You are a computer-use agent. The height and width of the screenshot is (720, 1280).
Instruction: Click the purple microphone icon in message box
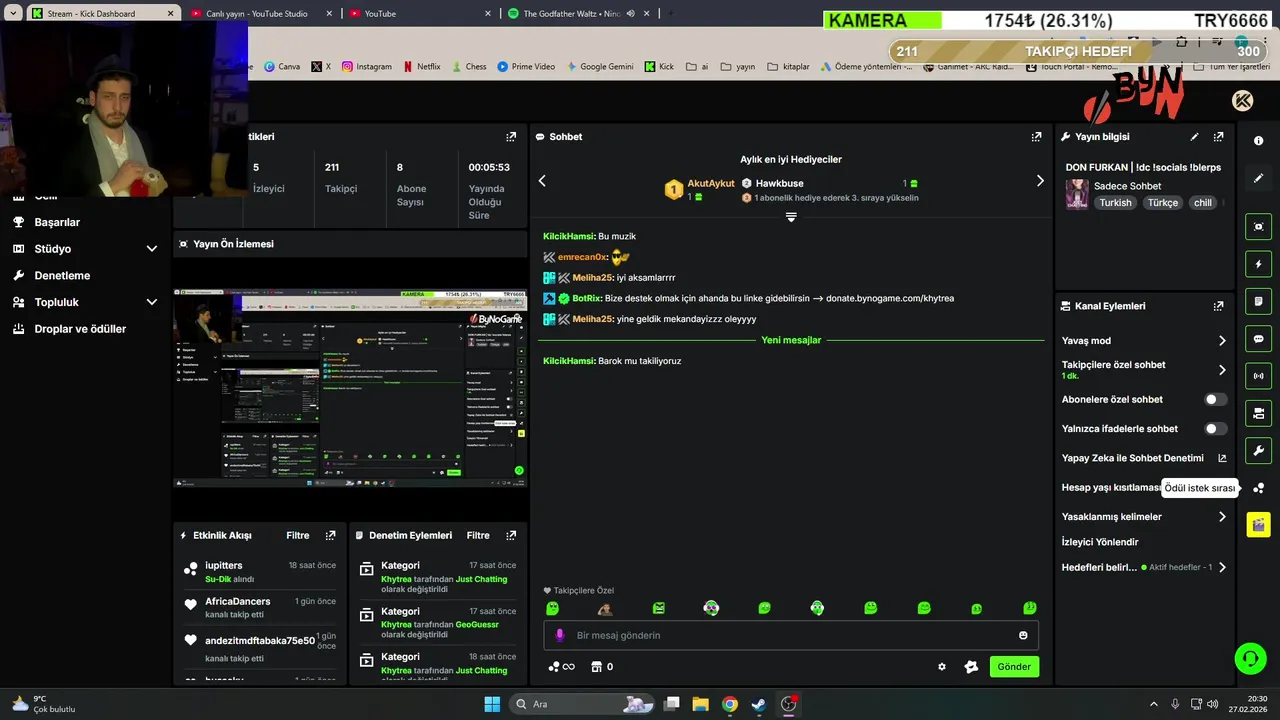(560, 635)
